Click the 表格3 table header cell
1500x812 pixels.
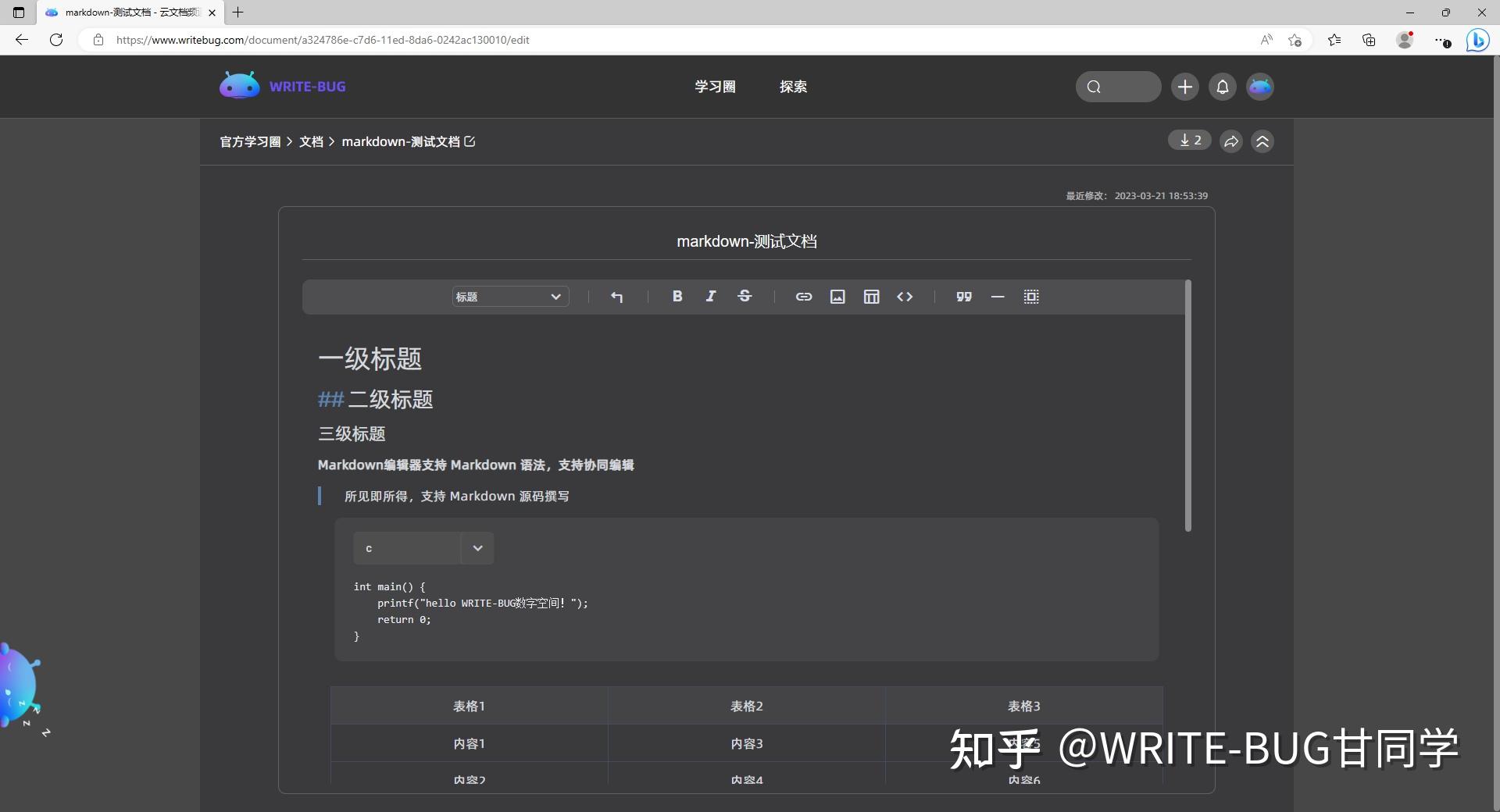click(x=1024, y=706)
